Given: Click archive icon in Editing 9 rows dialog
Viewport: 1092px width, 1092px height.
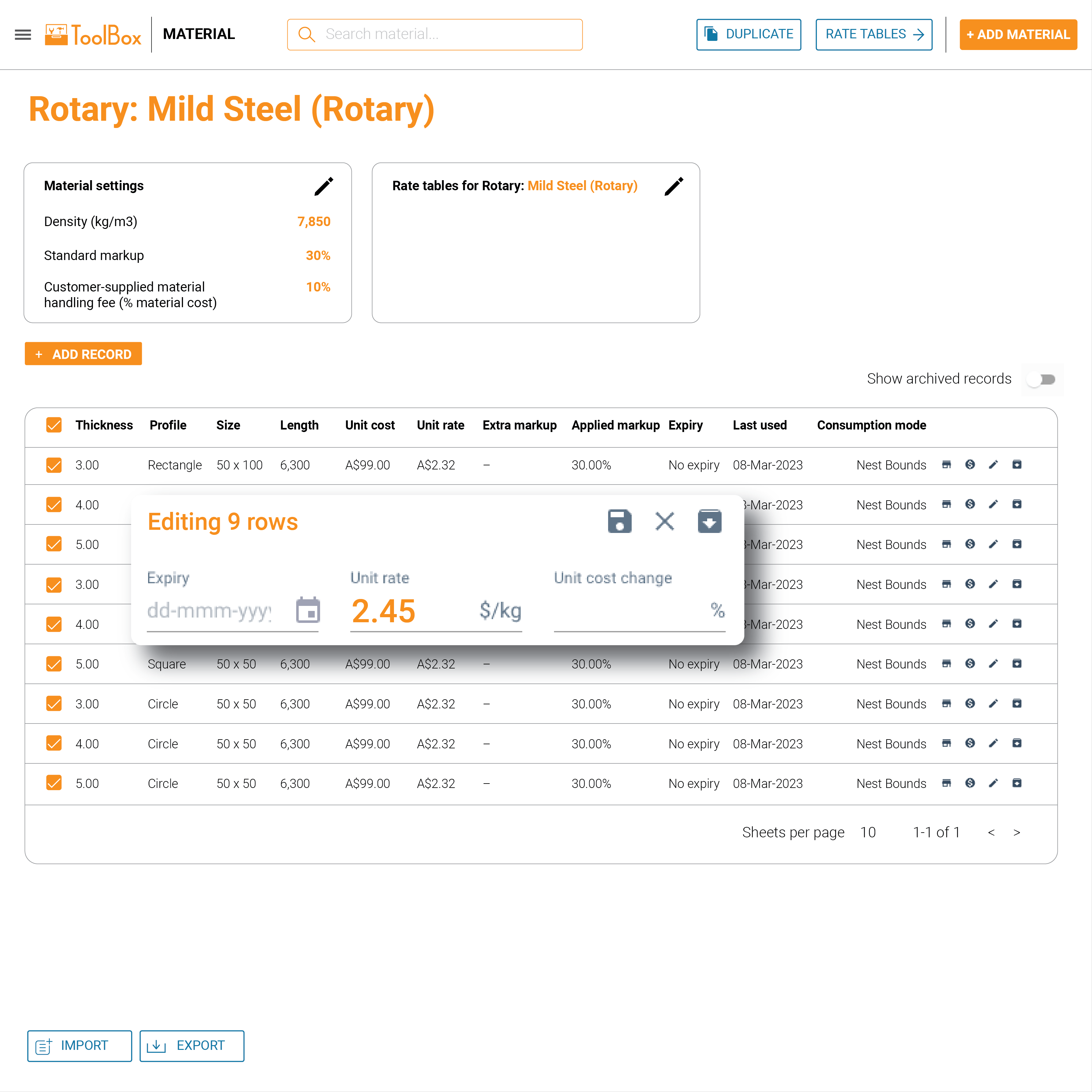Looking at the screenshot, I should point(709,521).
